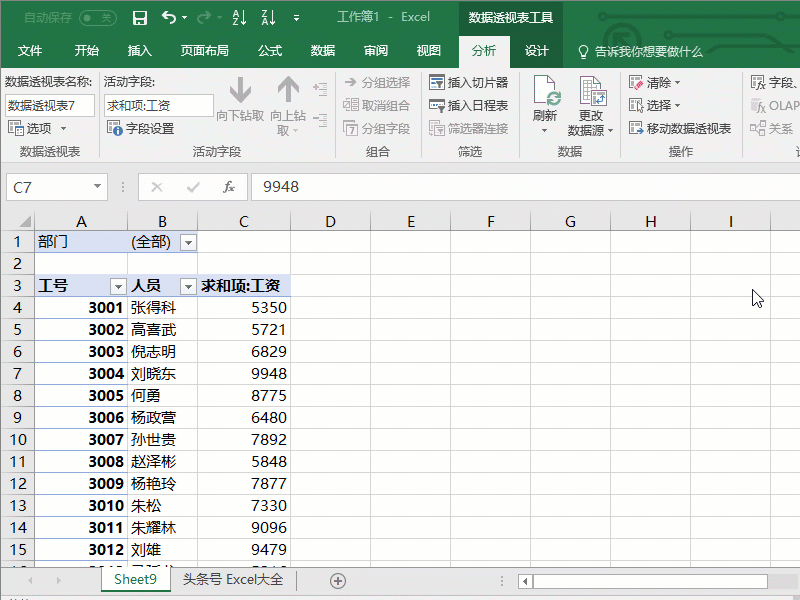Click 插入日程表 insert timeline
Screen dimensions: 800x600
468,105
